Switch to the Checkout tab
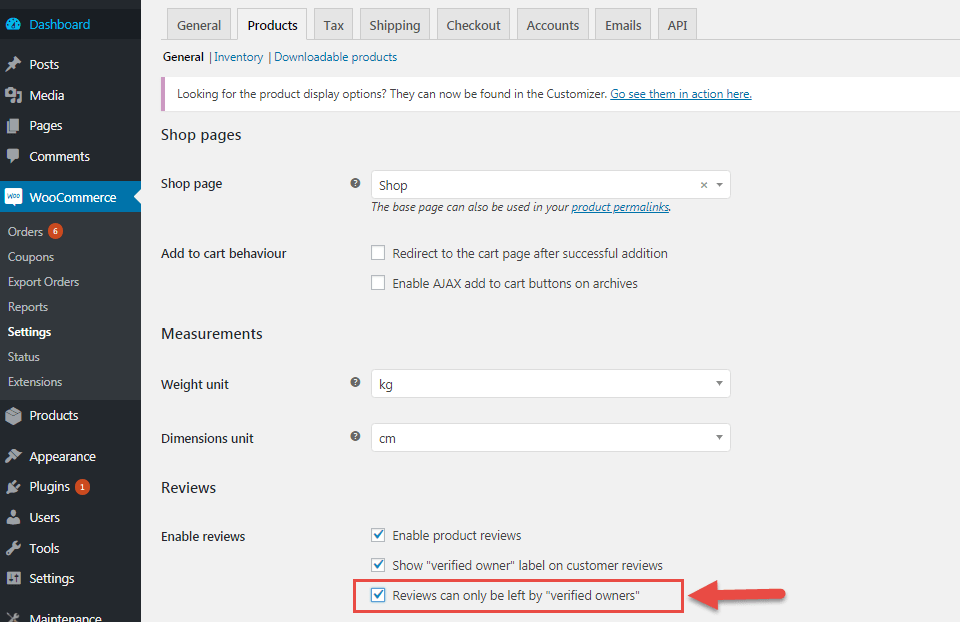Image resolution: width=960 pixels, height=622 pixels. [472, 25]
